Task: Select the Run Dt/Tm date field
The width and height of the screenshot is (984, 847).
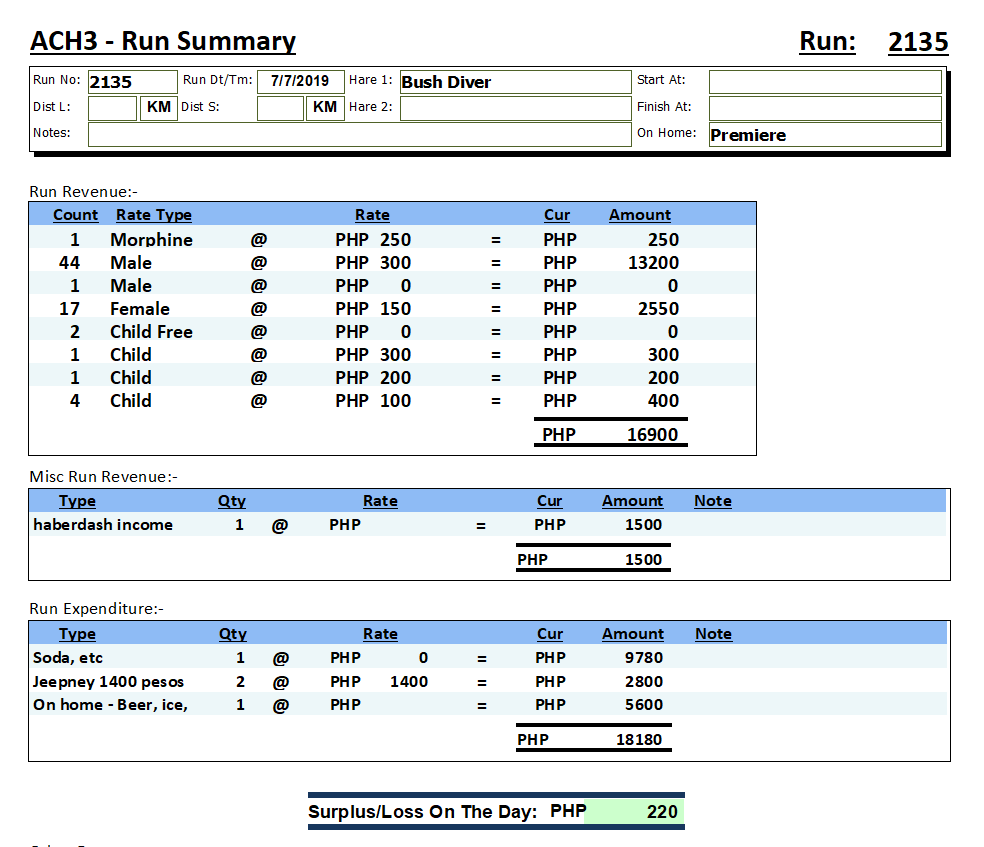Action: 300,81
